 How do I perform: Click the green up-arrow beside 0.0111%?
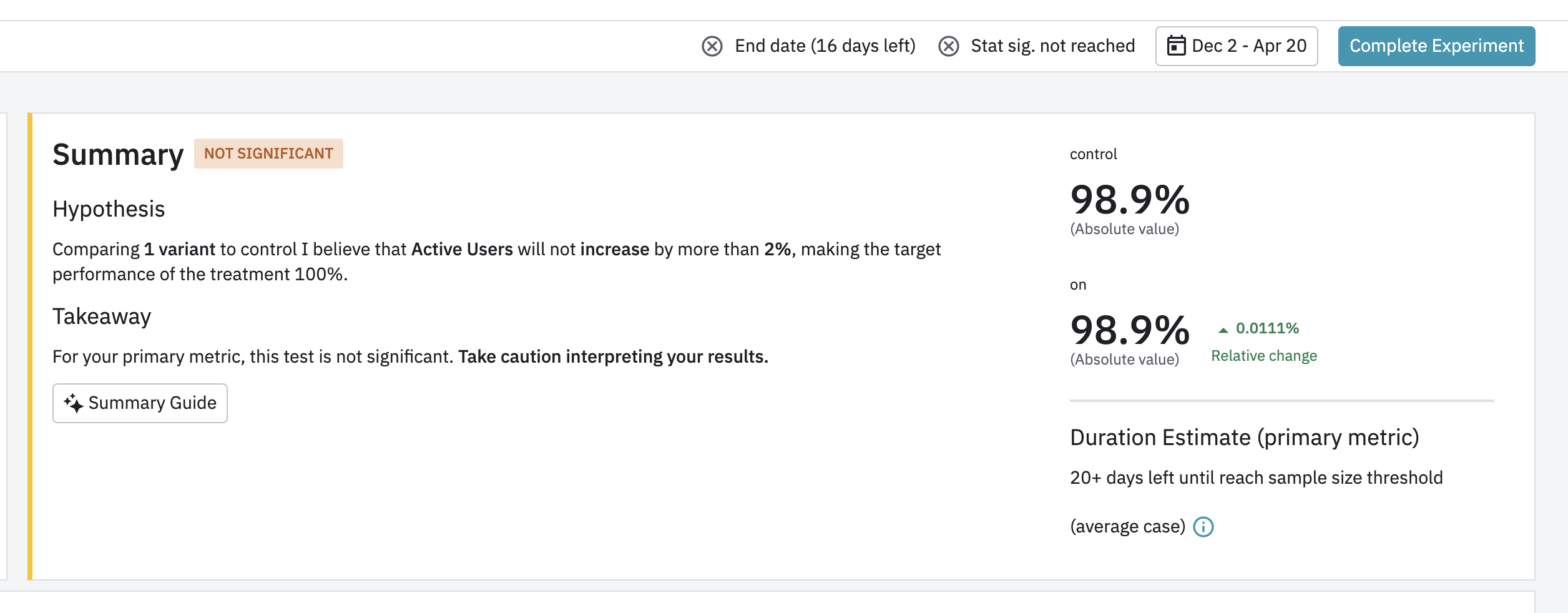[1223, 330]
